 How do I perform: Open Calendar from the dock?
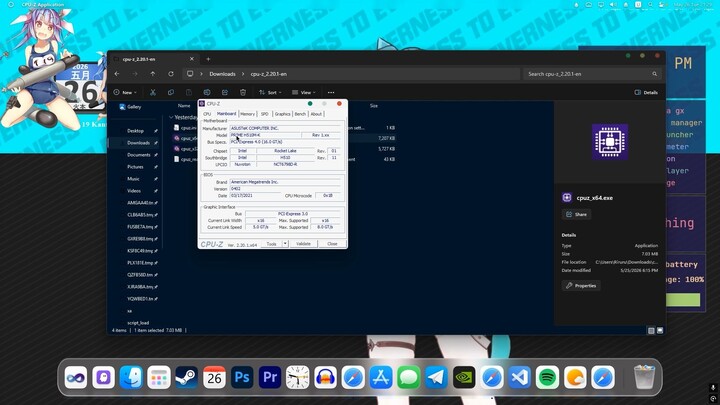[x=214, y=377]
